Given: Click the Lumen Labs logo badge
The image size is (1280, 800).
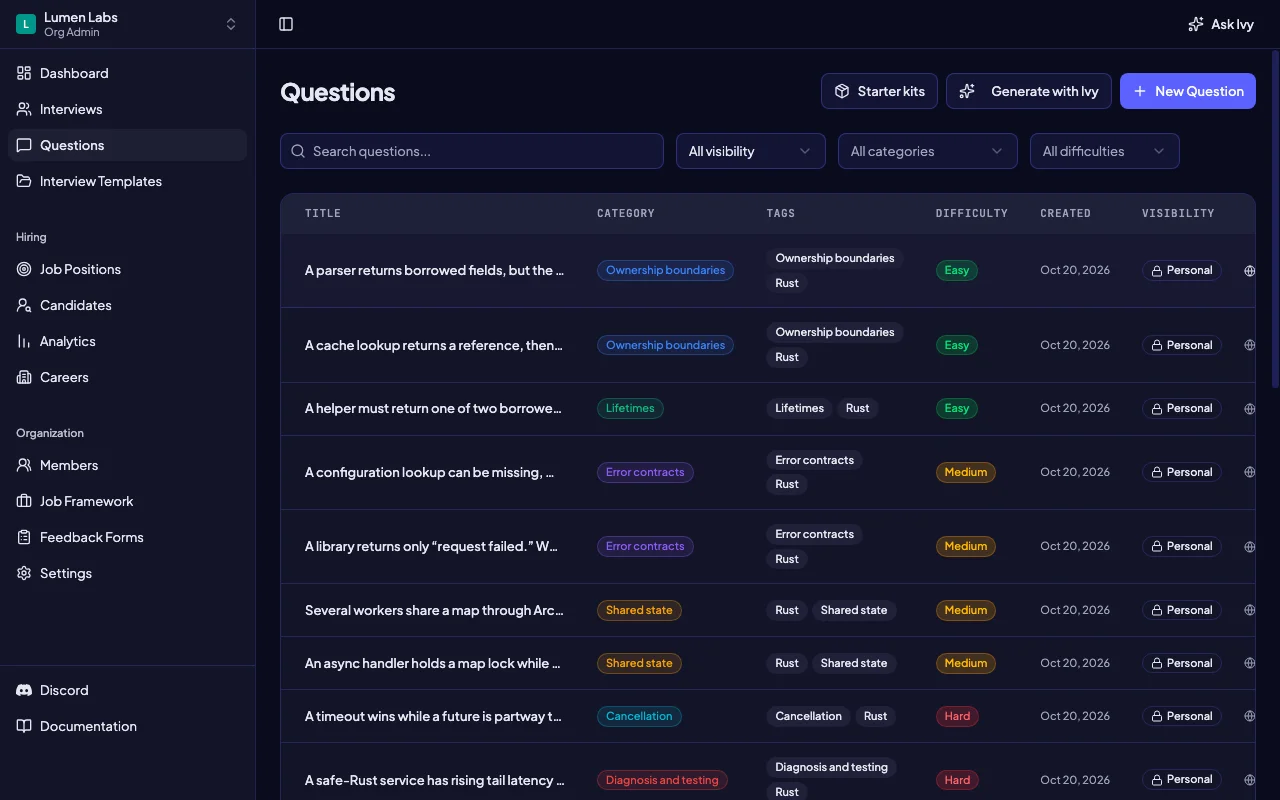Looking at the screenshot, I should [26, 24].
